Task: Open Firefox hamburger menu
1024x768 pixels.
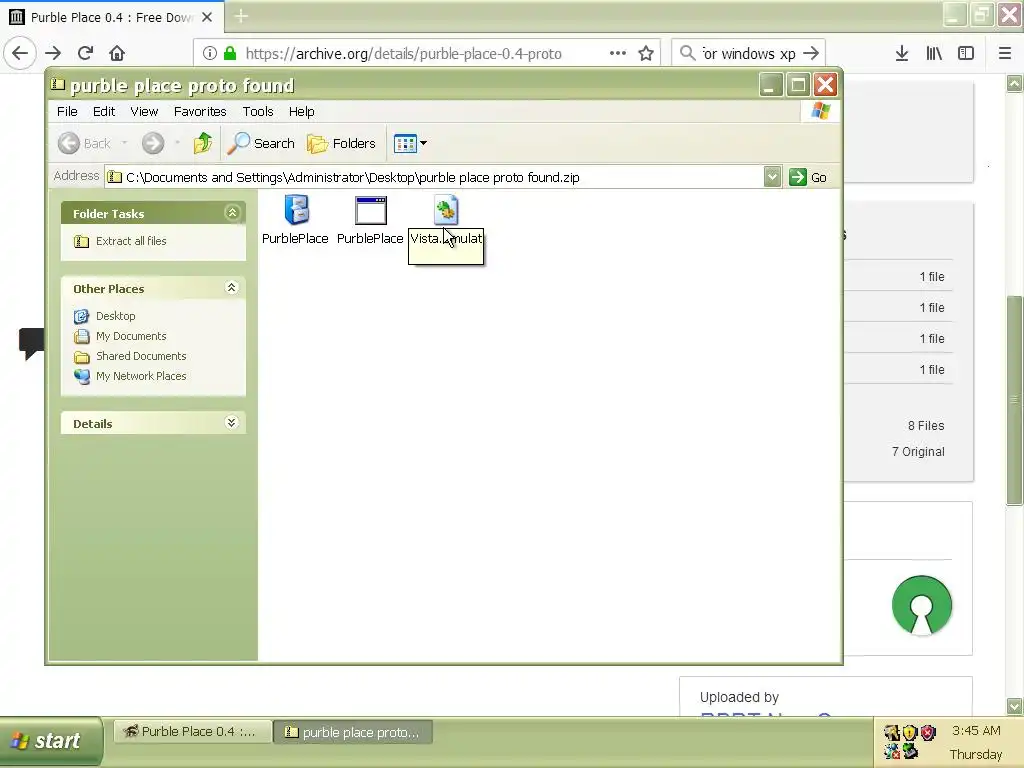Action: tap(1005, 53)
